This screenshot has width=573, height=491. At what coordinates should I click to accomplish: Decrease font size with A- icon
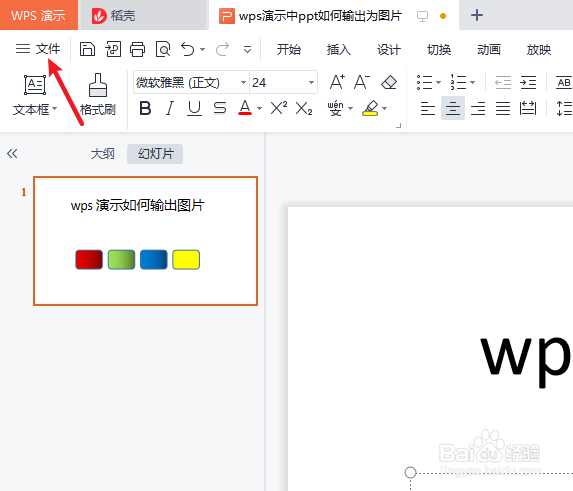[x=362, y=82]
